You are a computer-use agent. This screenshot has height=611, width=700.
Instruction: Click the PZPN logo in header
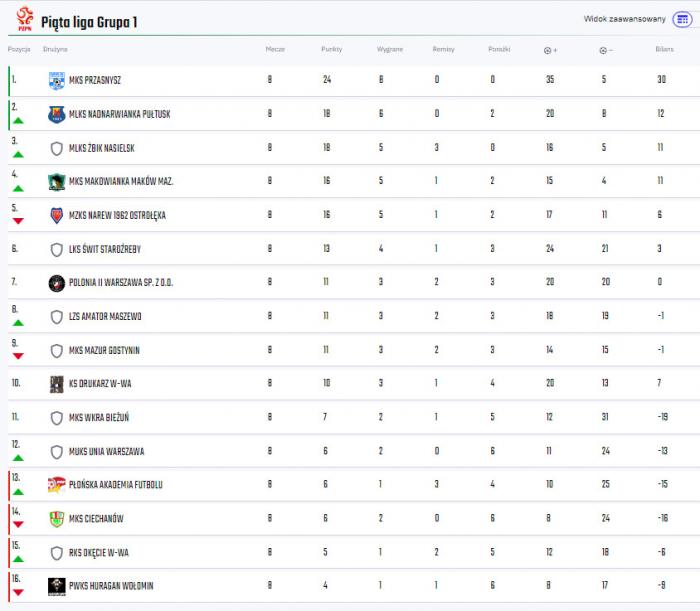pos(25,19)
